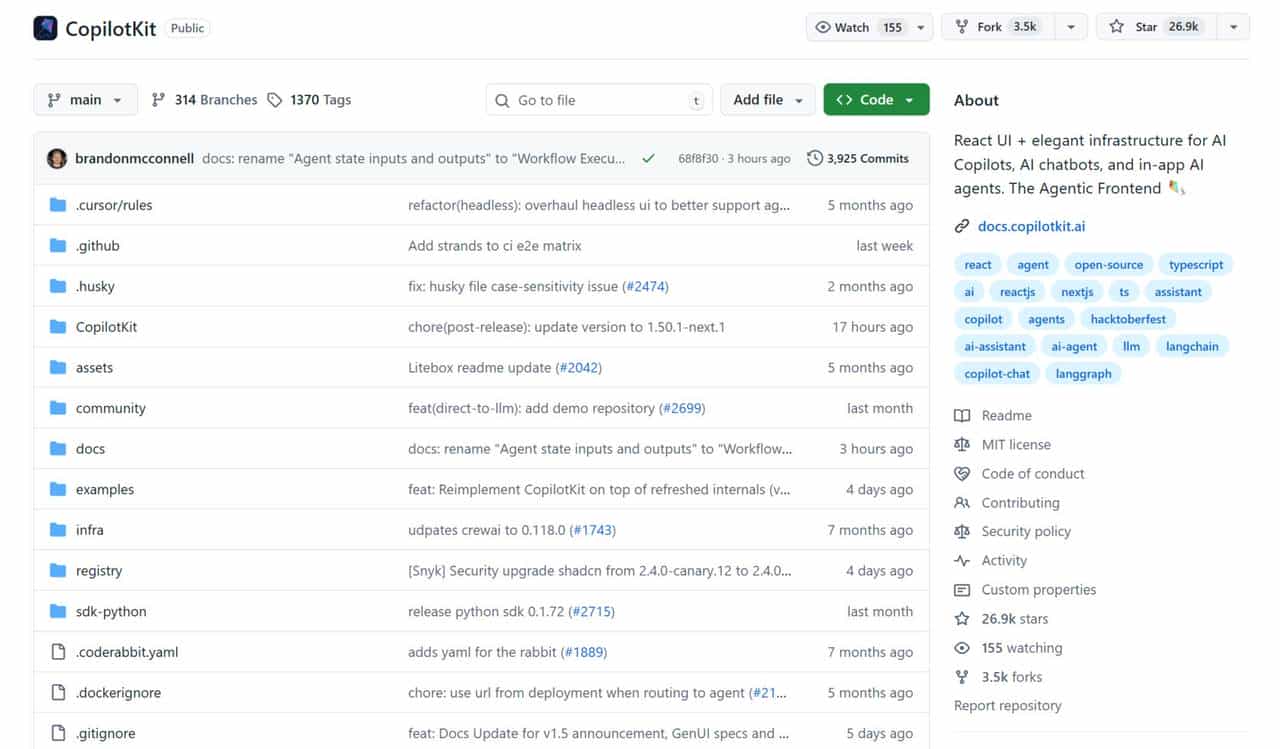1280x749 pixels.
Task: Open the Add file dropdown
Action: pos(767,99)
